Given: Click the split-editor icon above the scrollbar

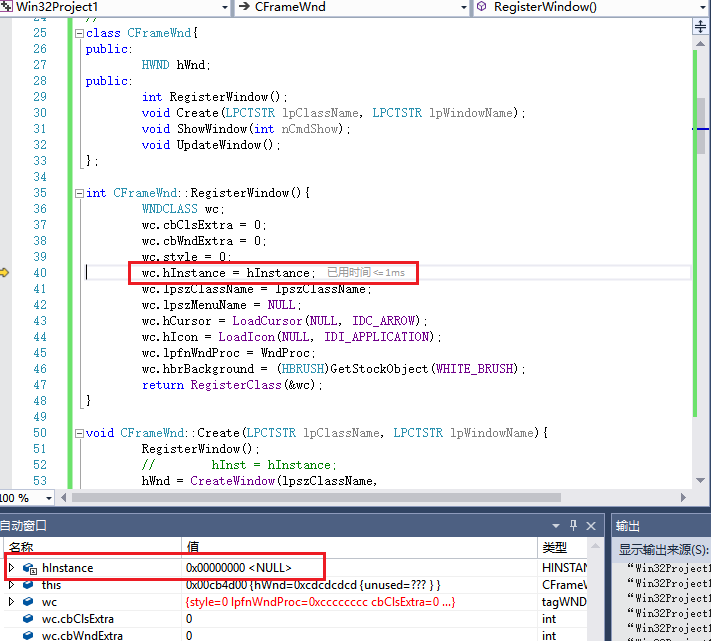Looking at the screenshot, I should point(700,27).
